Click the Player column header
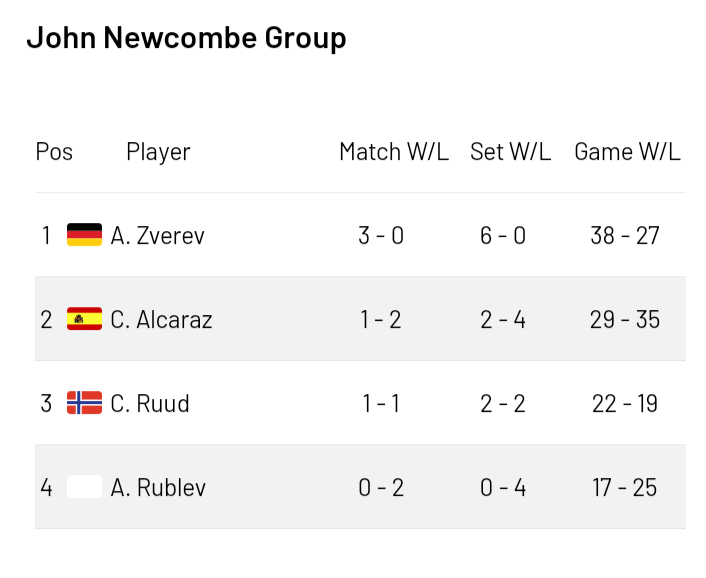 click(158, 152)
